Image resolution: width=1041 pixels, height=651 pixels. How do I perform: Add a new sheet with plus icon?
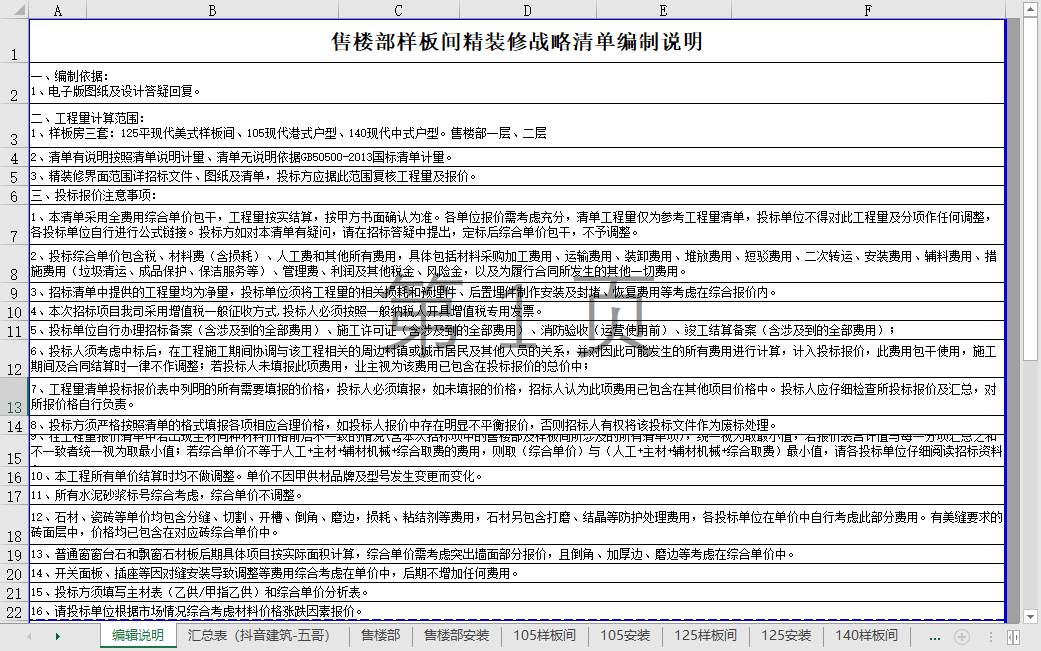(x=961, y=637)
